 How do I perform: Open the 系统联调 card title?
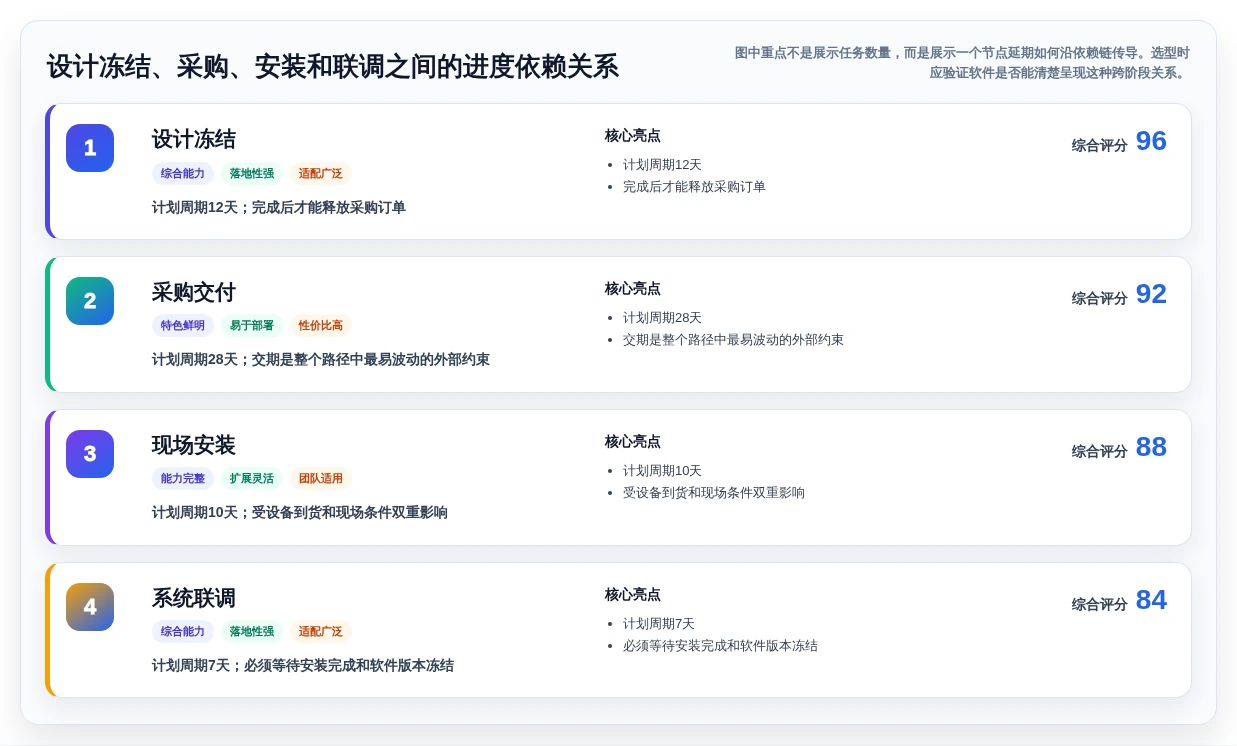pos(194,599)
